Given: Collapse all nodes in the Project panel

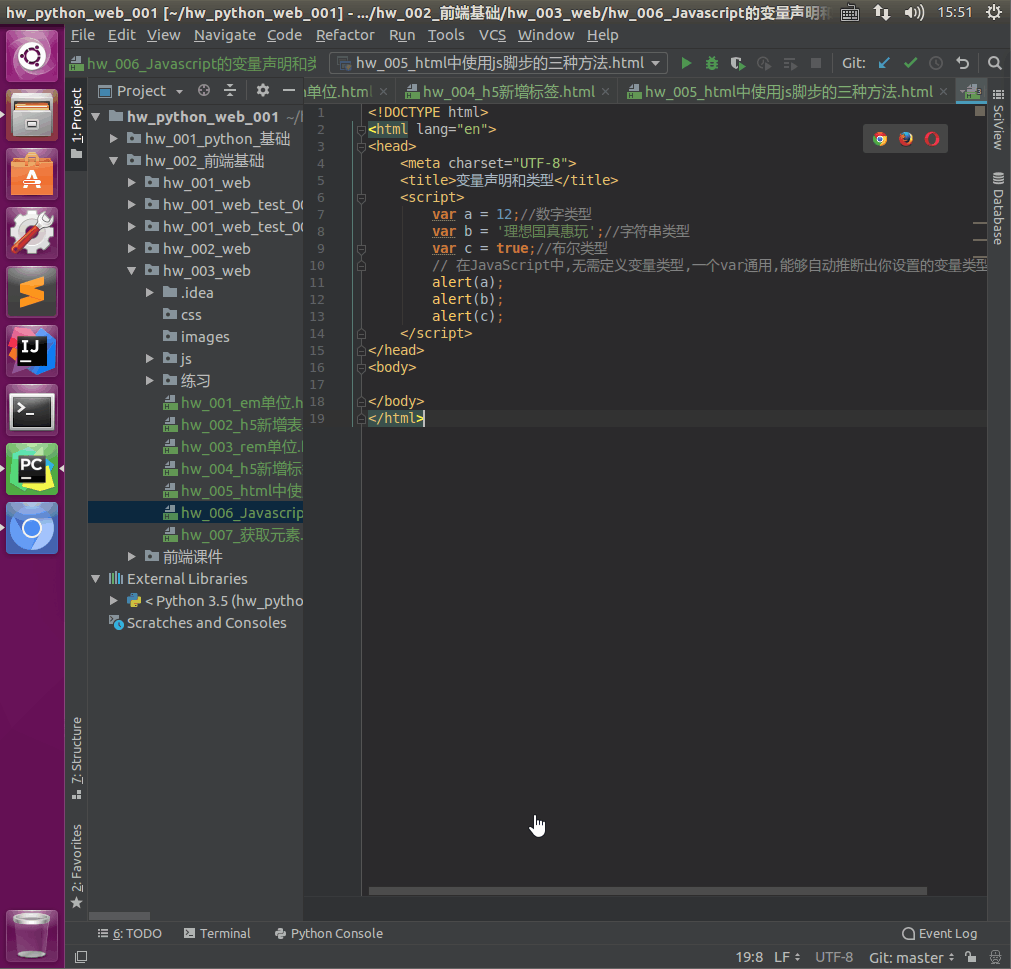Looking at the screenshot, I should 229,91.
